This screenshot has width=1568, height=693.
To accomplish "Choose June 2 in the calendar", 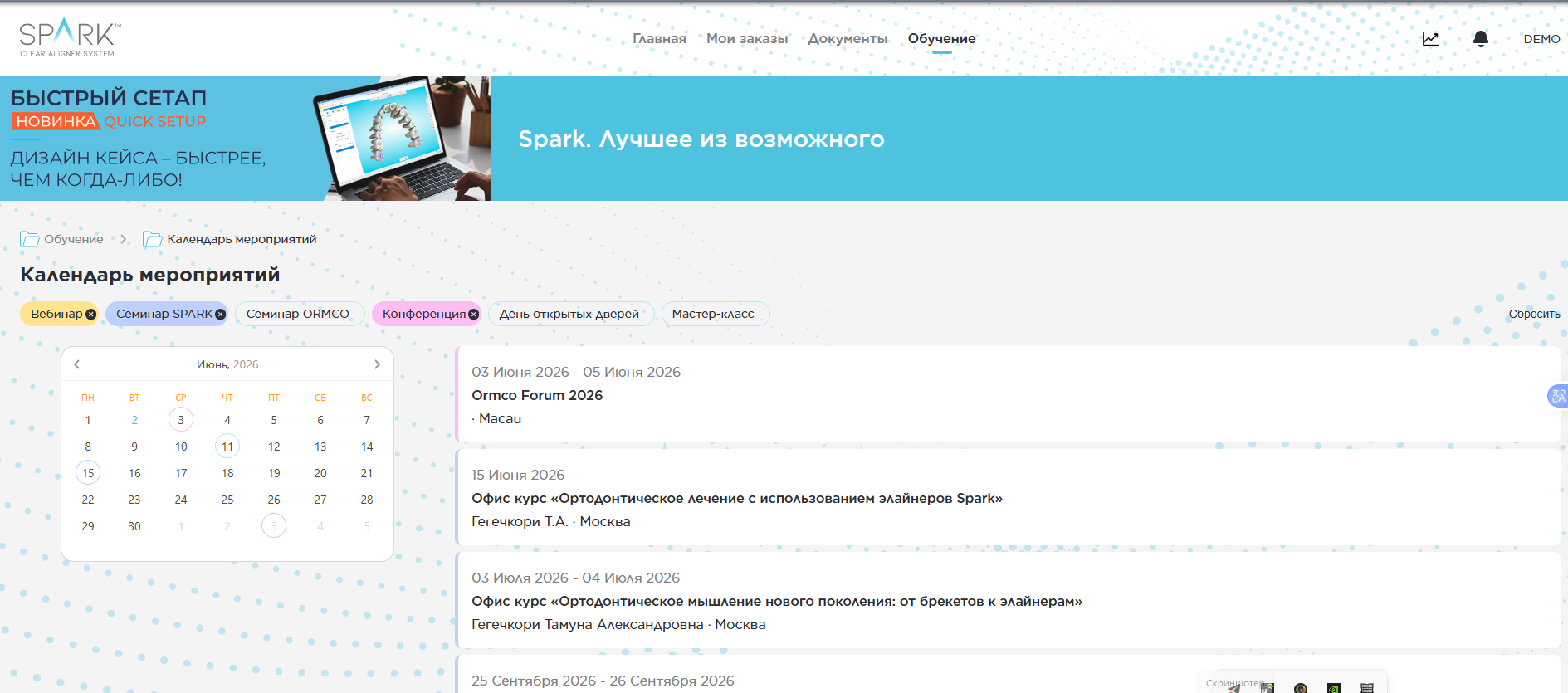I will [134, 420].
